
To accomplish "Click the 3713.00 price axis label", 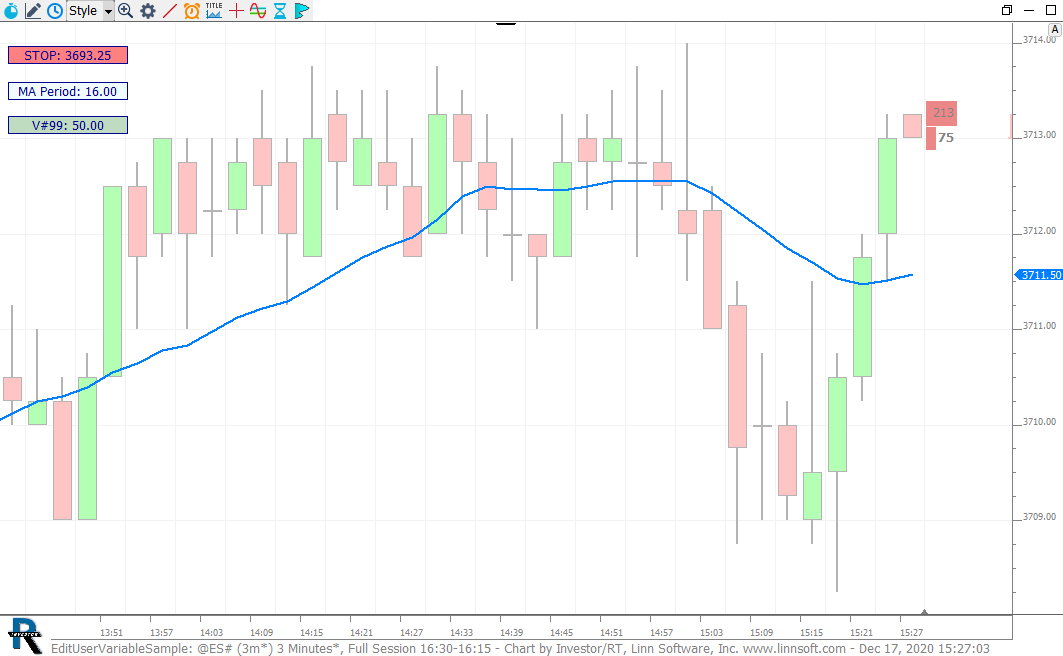I will click(x=1039, y=135).
